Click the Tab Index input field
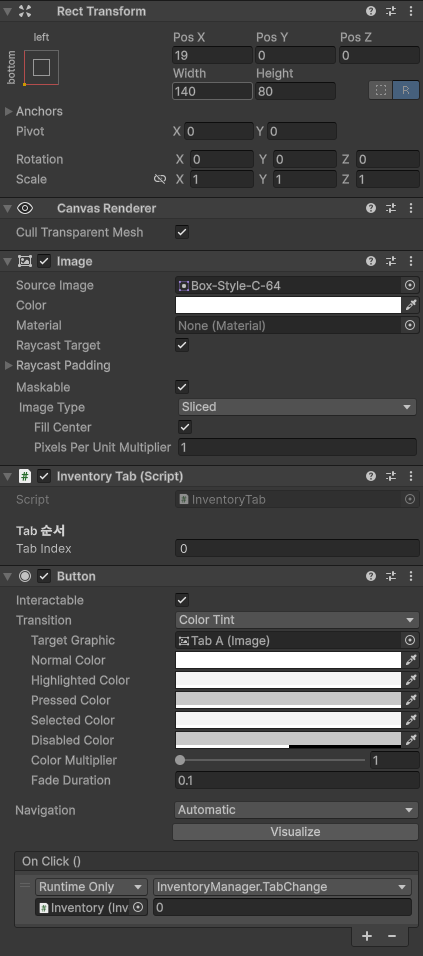This screenshot has height=956, width=423. point(297,549)
